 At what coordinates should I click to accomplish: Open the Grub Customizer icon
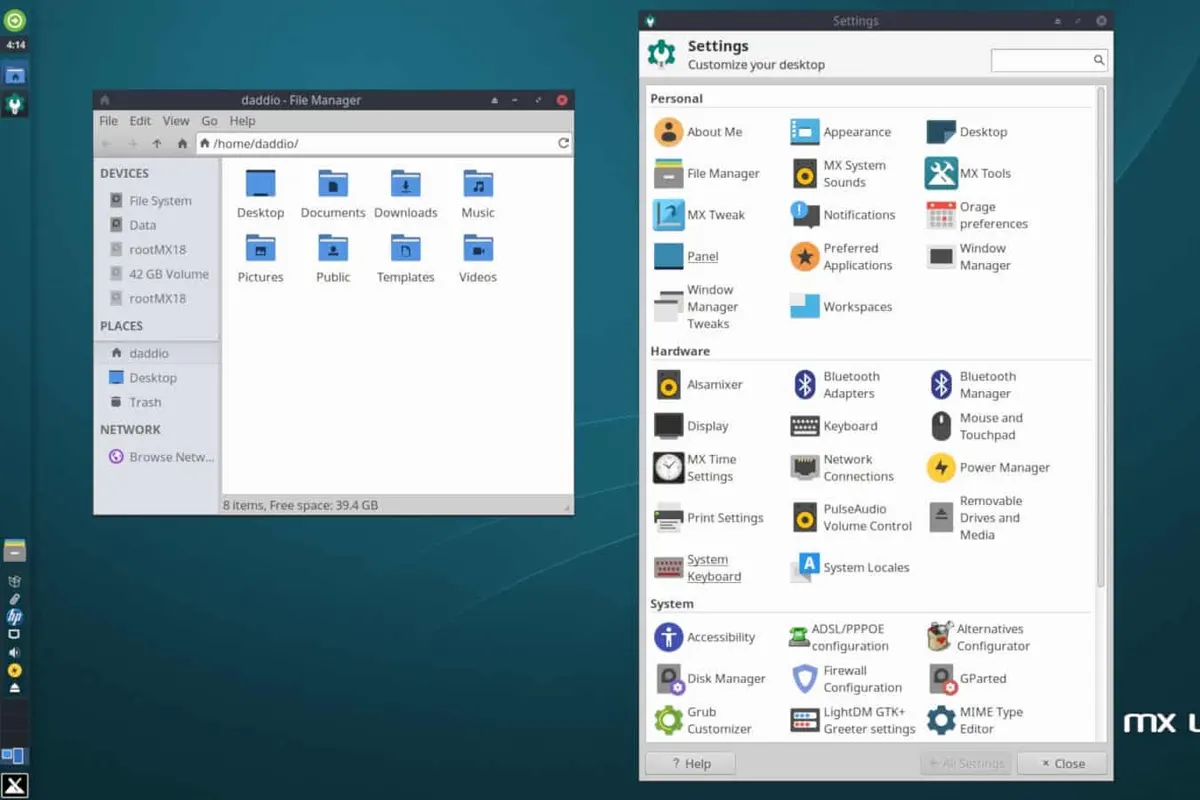[668, 720]
